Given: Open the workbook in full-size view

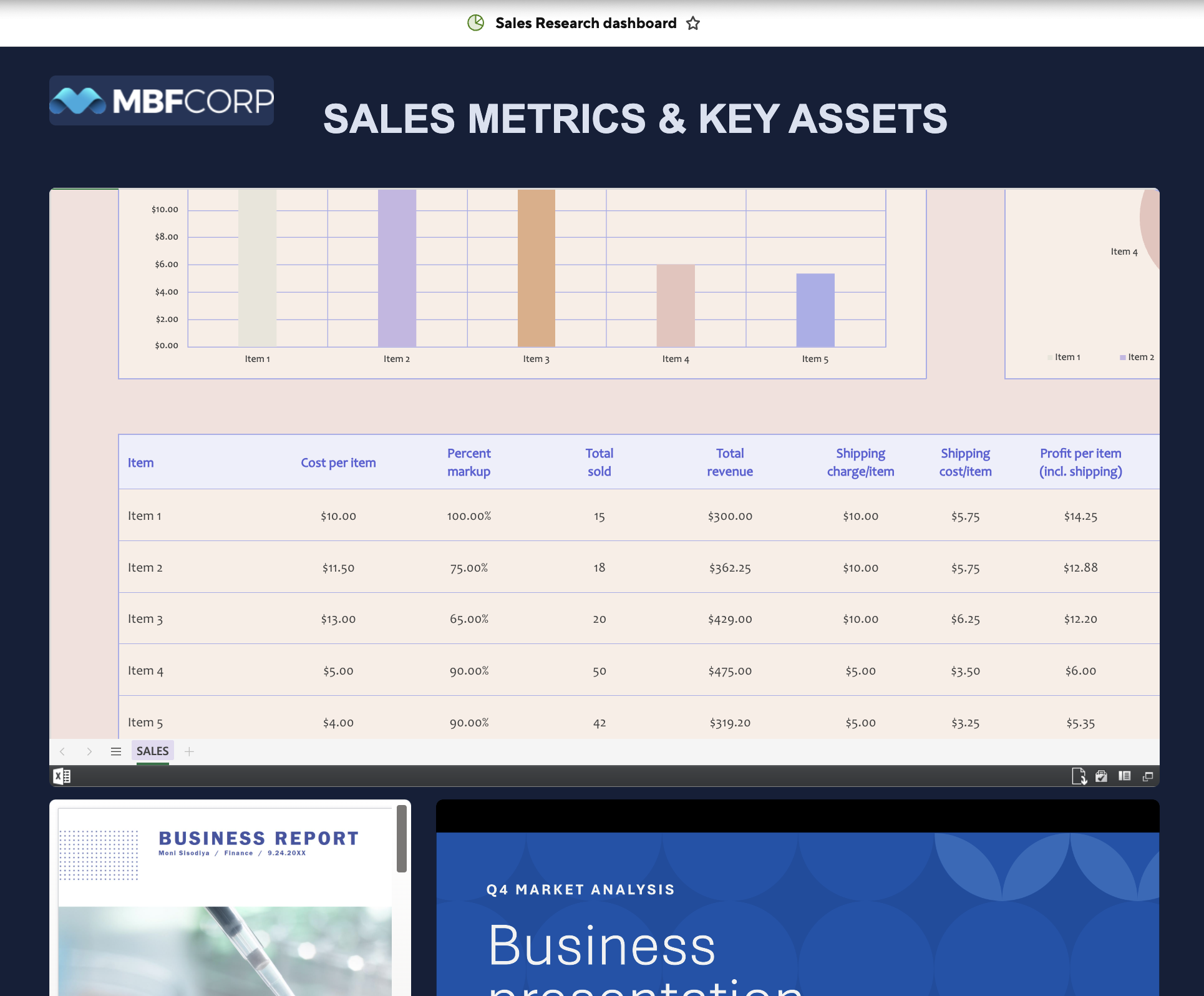Looking at the screenshot, I should (1148, 776).
